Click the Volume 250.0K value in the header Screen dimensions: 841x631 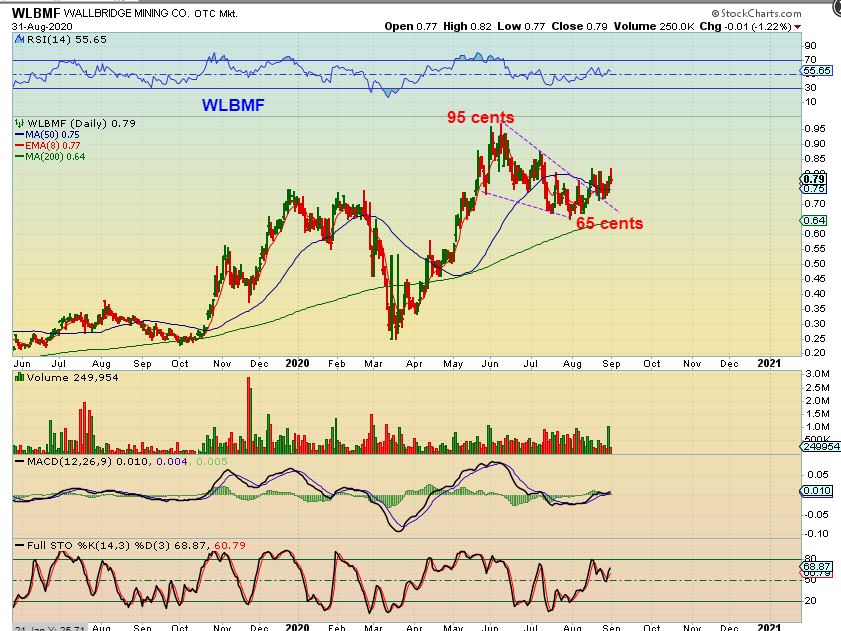[654, 26]
